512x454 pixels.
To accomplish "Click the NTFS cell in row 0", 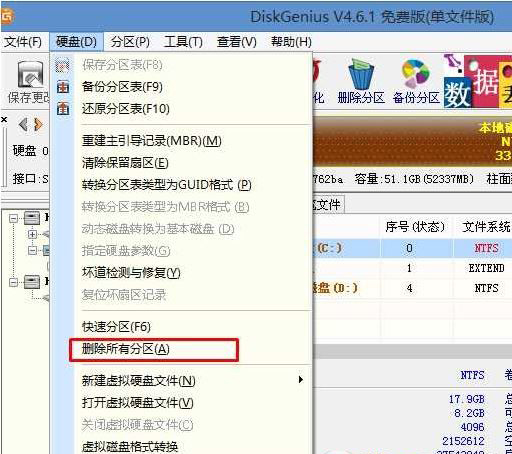I will pyautogui.click(x=486, y=248).
